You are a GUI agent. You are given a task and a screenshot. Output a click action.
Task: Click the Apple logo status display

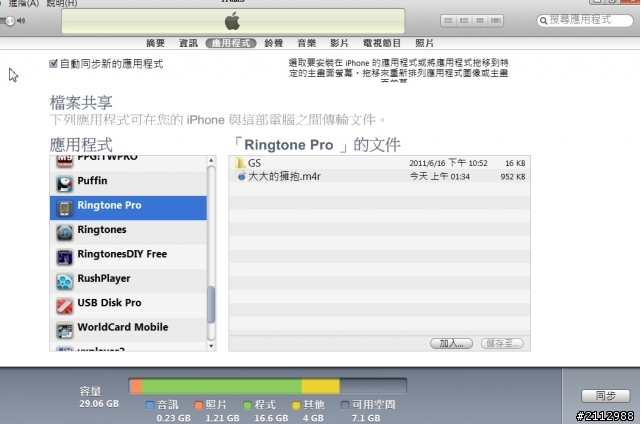233,21
